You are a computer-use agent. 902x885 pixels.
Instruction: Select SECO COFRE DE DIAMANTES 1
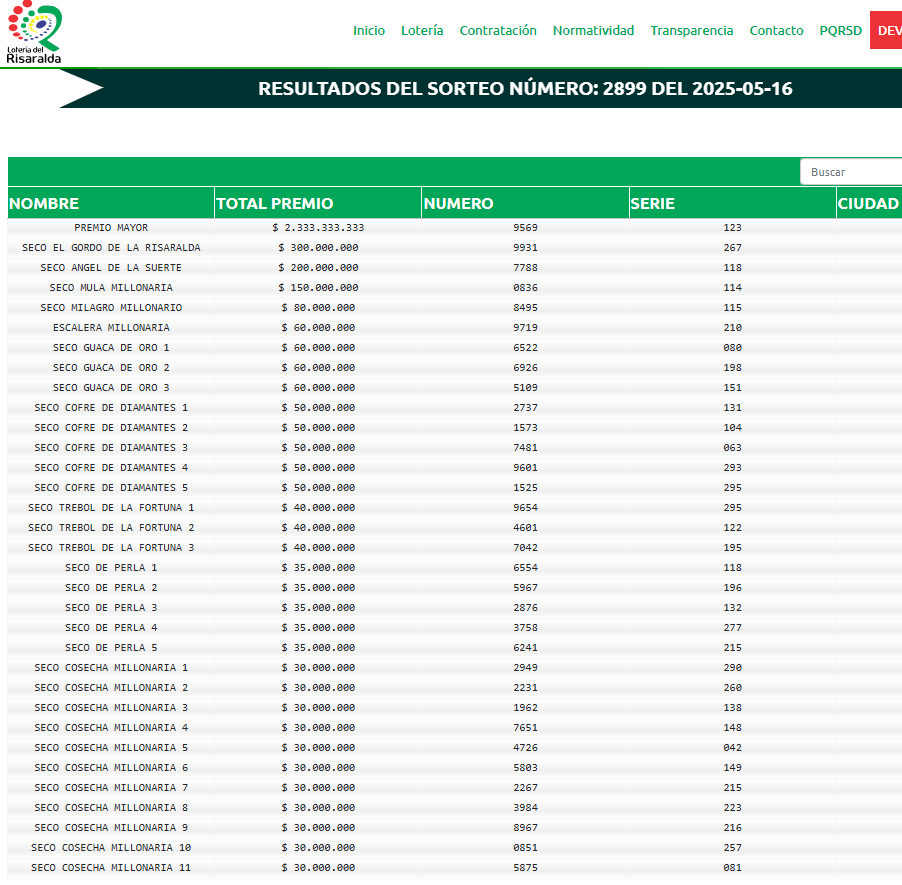coord(111,408)
